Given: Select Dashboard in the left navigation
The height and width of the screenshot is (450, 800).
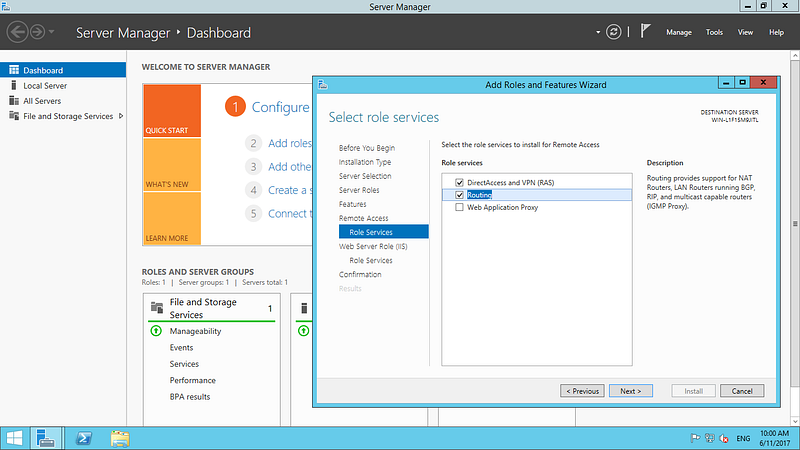Looking at the screenshot, I should tap(63, 70).
